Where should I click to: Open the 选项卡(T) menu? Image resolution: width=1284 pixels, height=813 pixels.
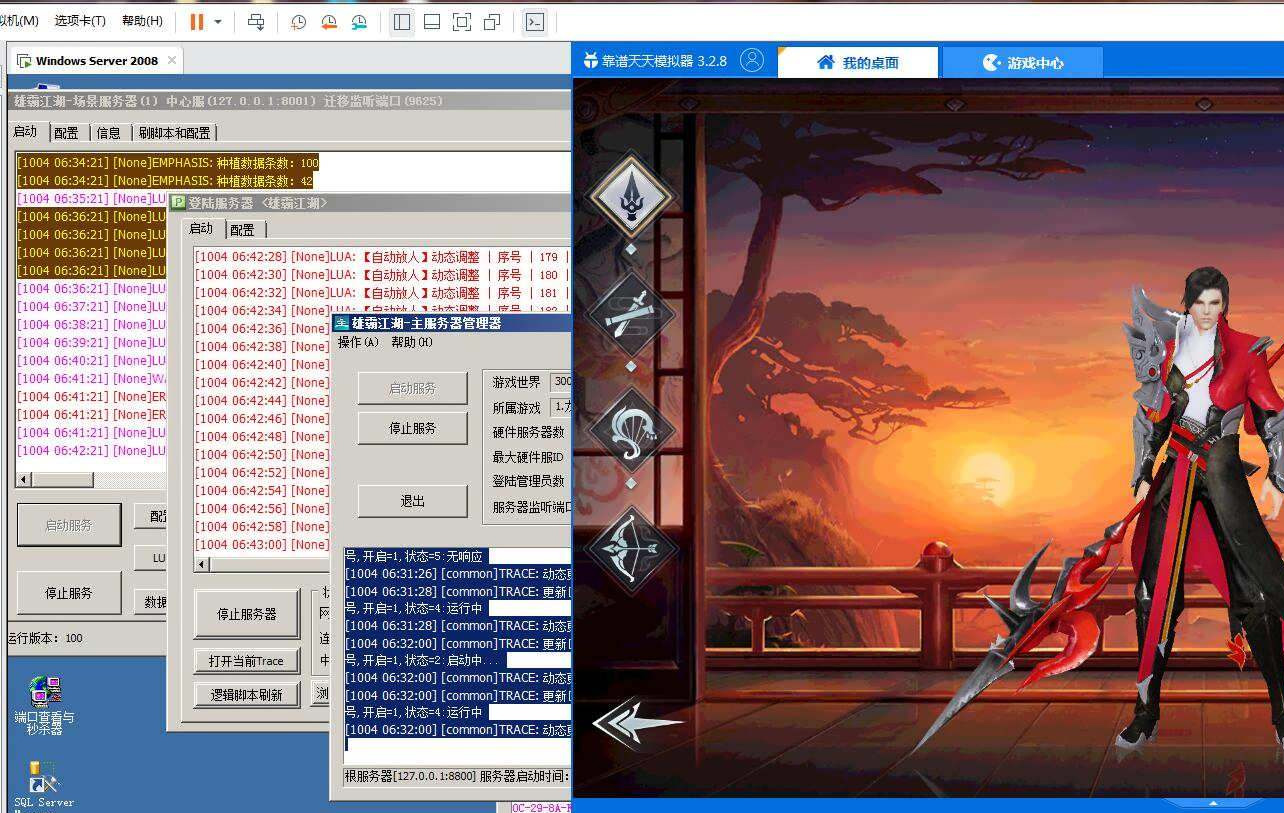[80, 21]
